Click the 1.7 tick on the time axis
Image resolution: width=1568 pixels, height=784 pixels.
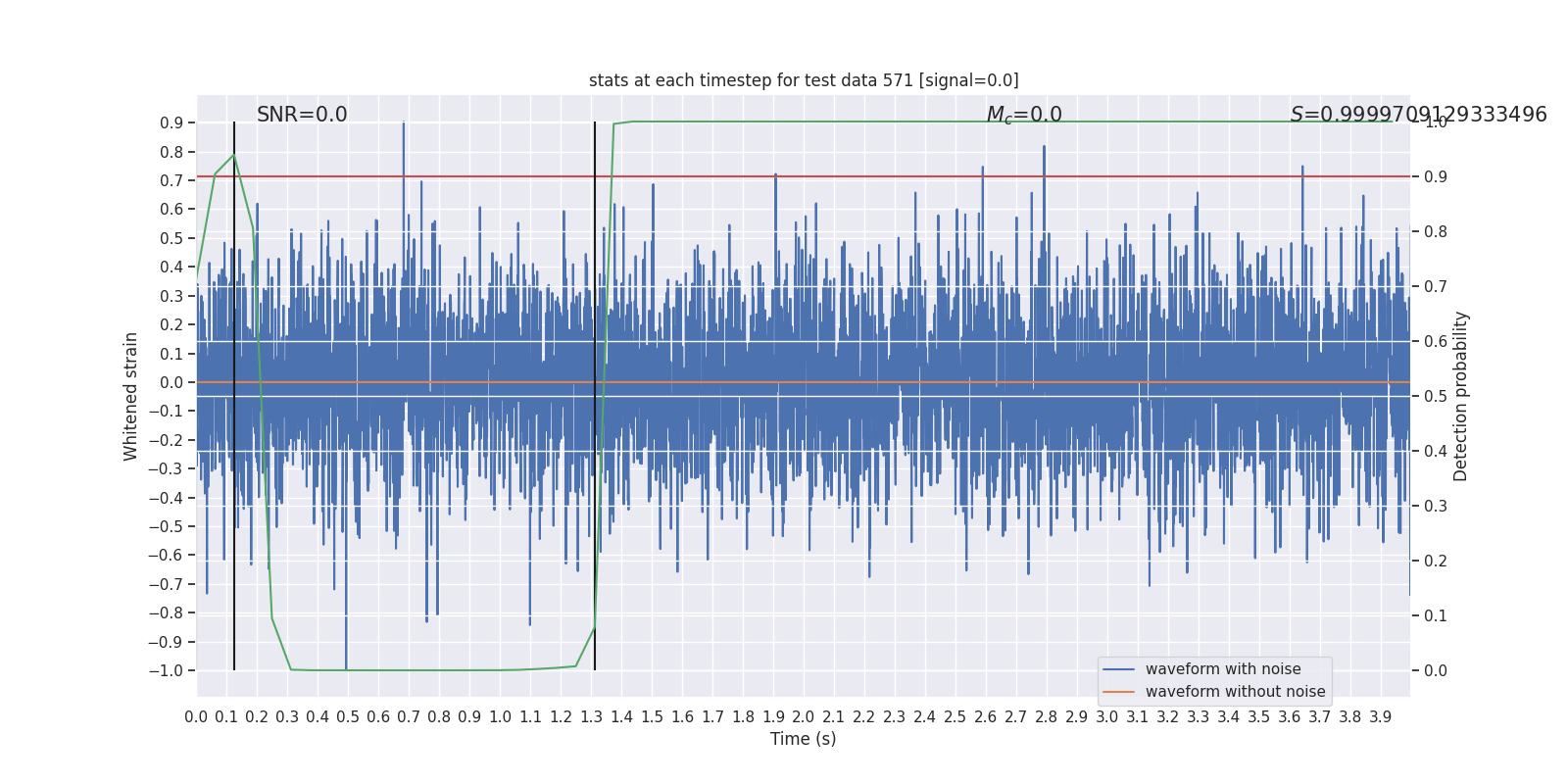[712, 717]
